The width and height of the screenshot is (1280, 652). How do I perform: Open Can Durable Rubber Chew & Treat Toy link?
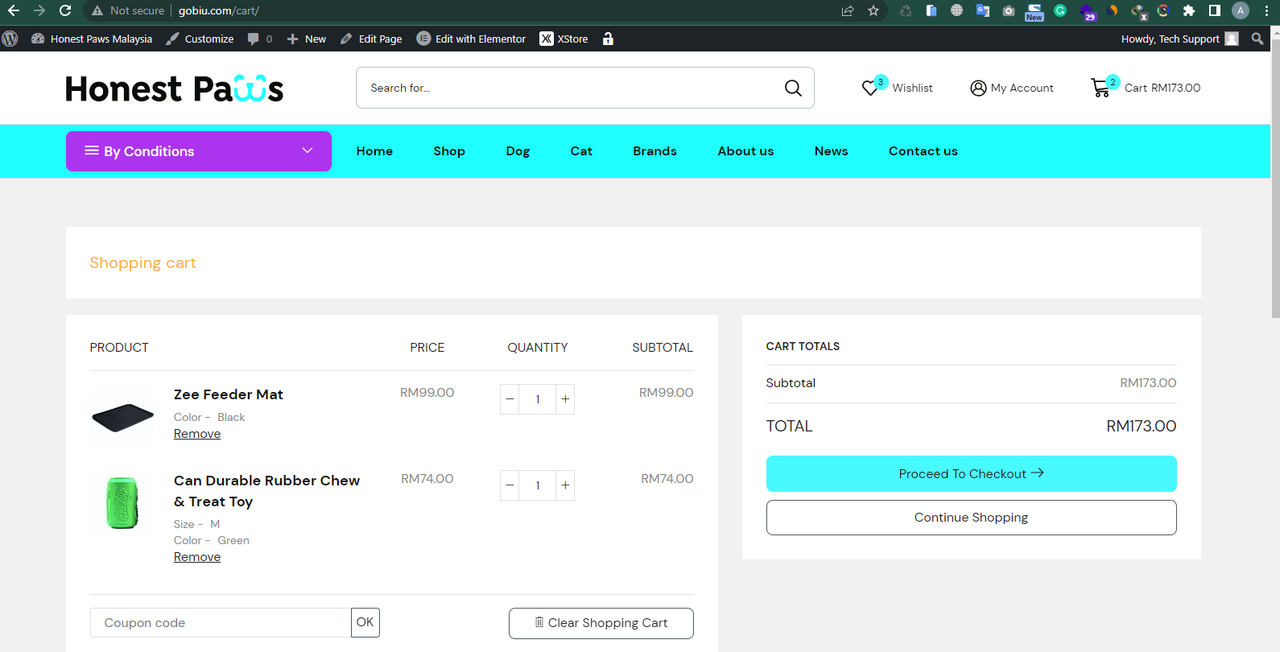(267, 491)
